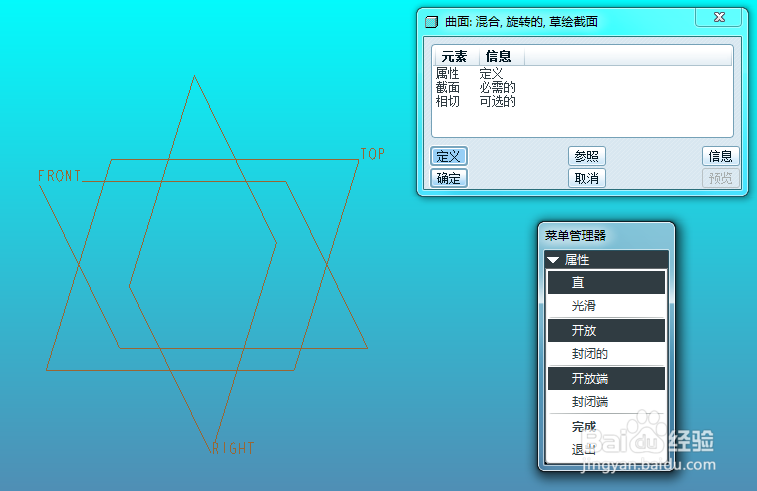Click the dialog title bar surface icon

pyautogui.click(x=431, y=22)
